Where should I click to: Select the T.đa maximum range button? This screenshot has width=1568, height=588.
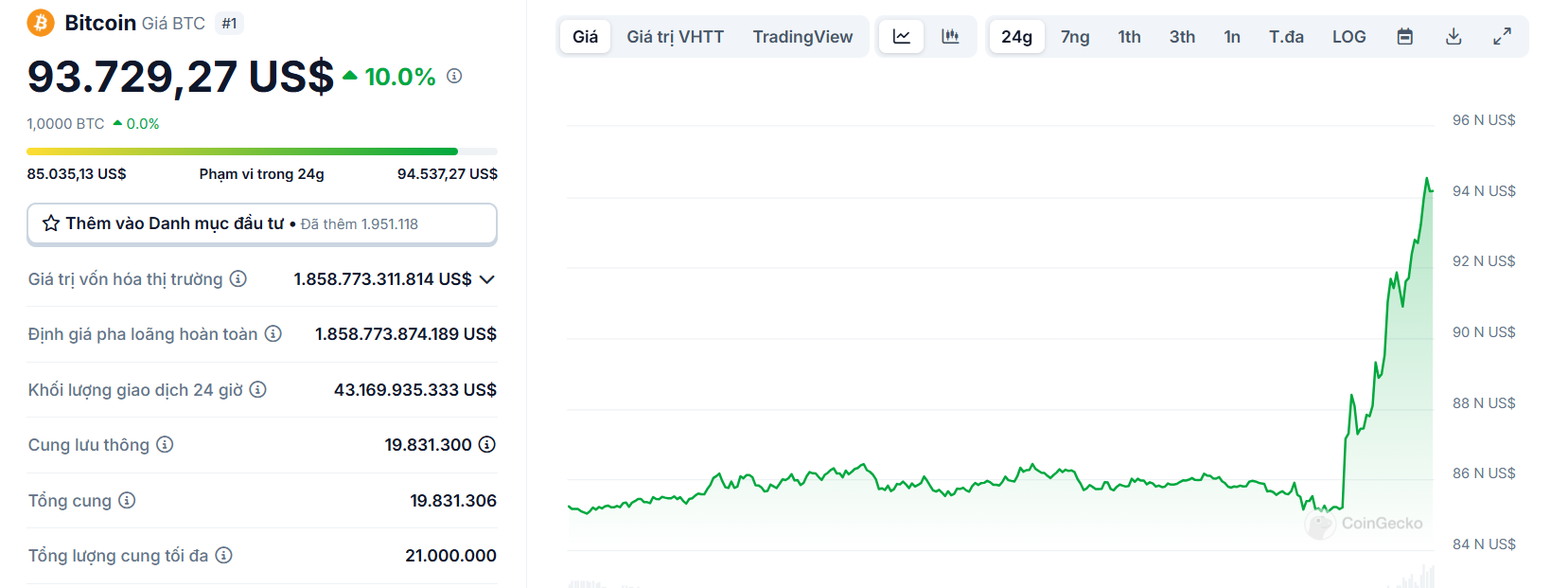(x=1286, y=37)
